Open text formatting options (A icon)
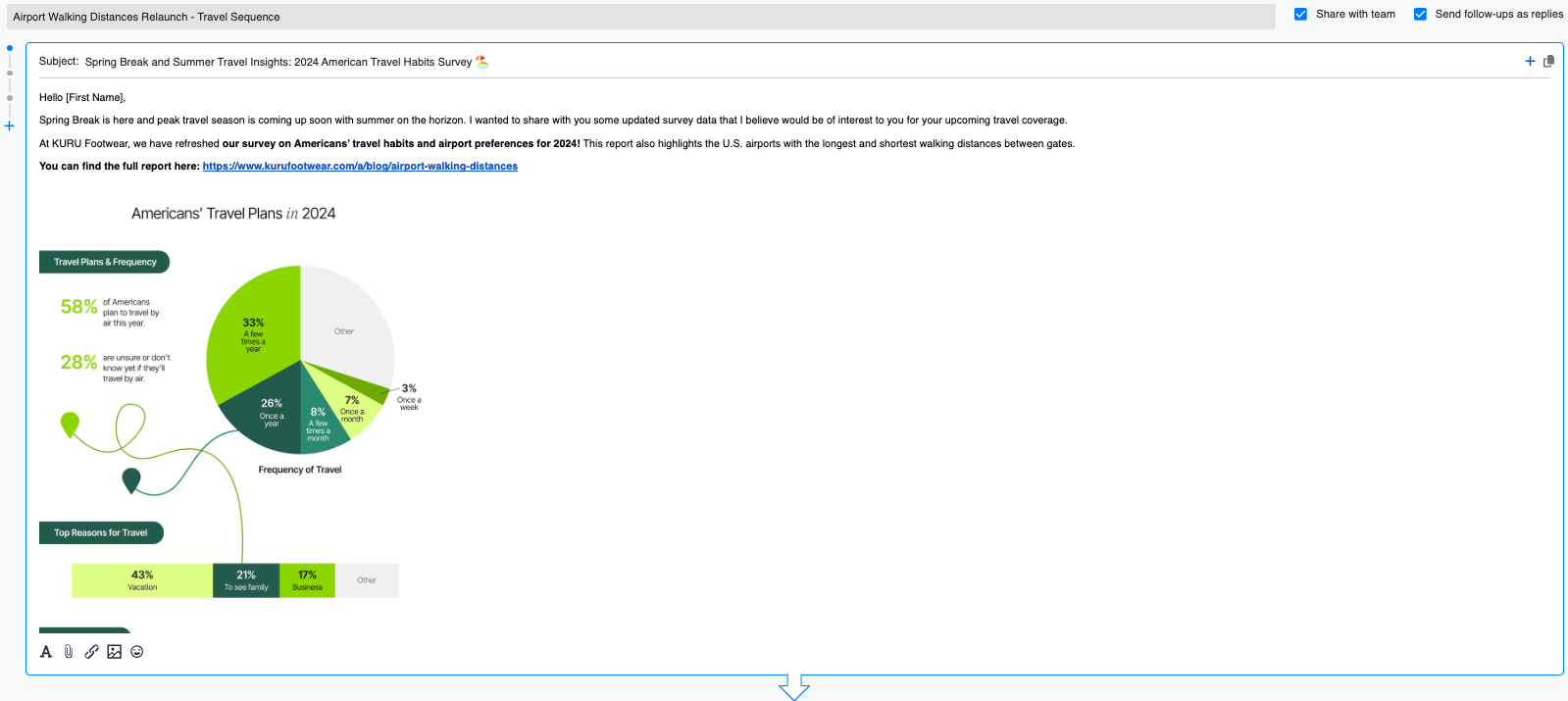Image resolution: width=1568 pixels, height=701 pixels. point(46,652)
